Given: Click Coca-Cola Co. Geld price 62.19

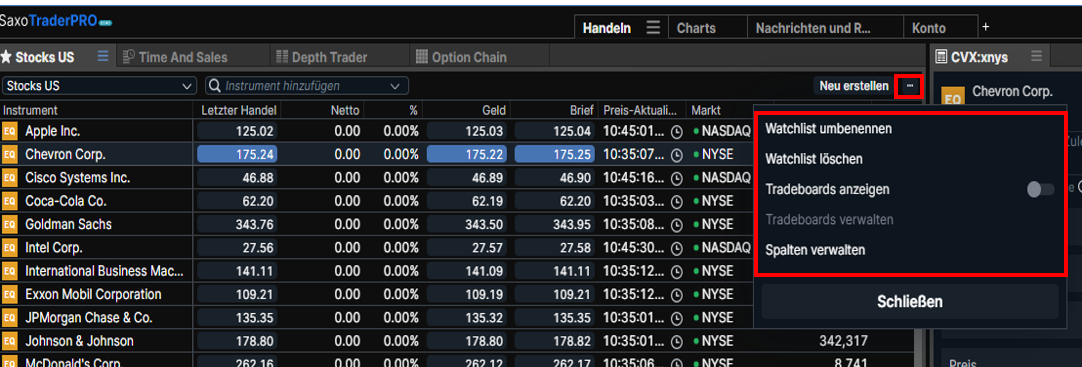Looking at the screenshot, I should pos(466,201).
